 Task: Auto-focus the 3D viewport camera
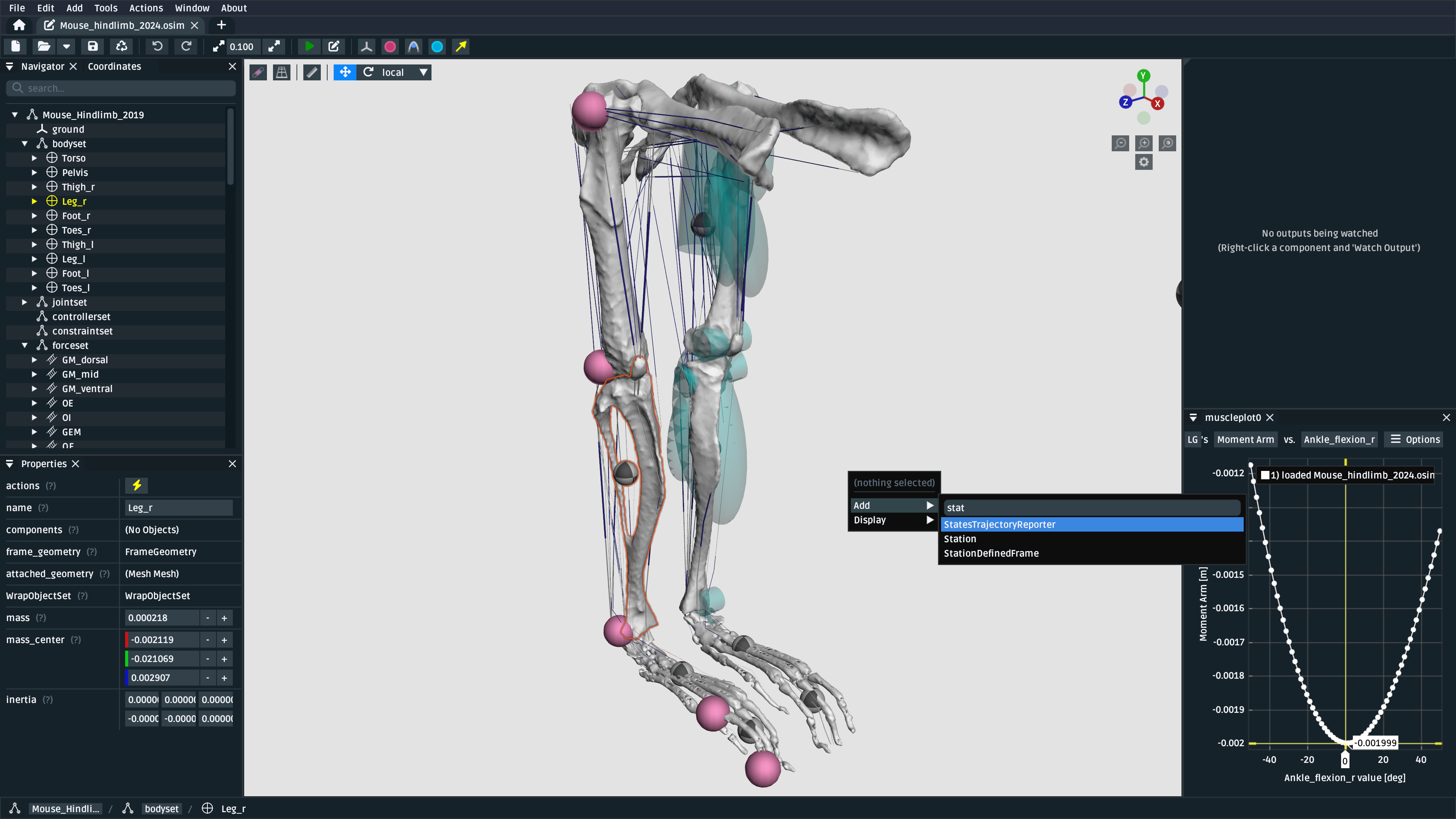click(1168, 143)
